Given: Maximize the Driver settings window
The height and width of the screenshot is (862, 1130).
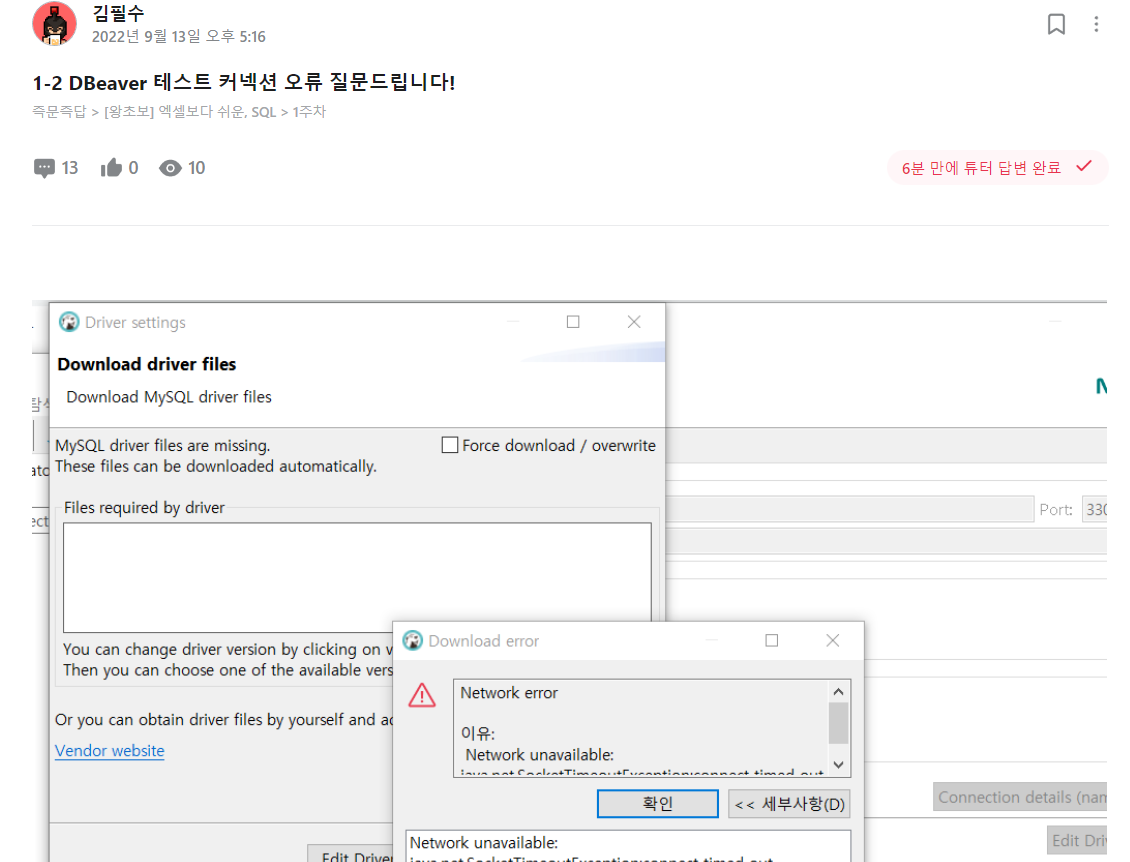Looking at the screenshot, I should pos(573,321).
